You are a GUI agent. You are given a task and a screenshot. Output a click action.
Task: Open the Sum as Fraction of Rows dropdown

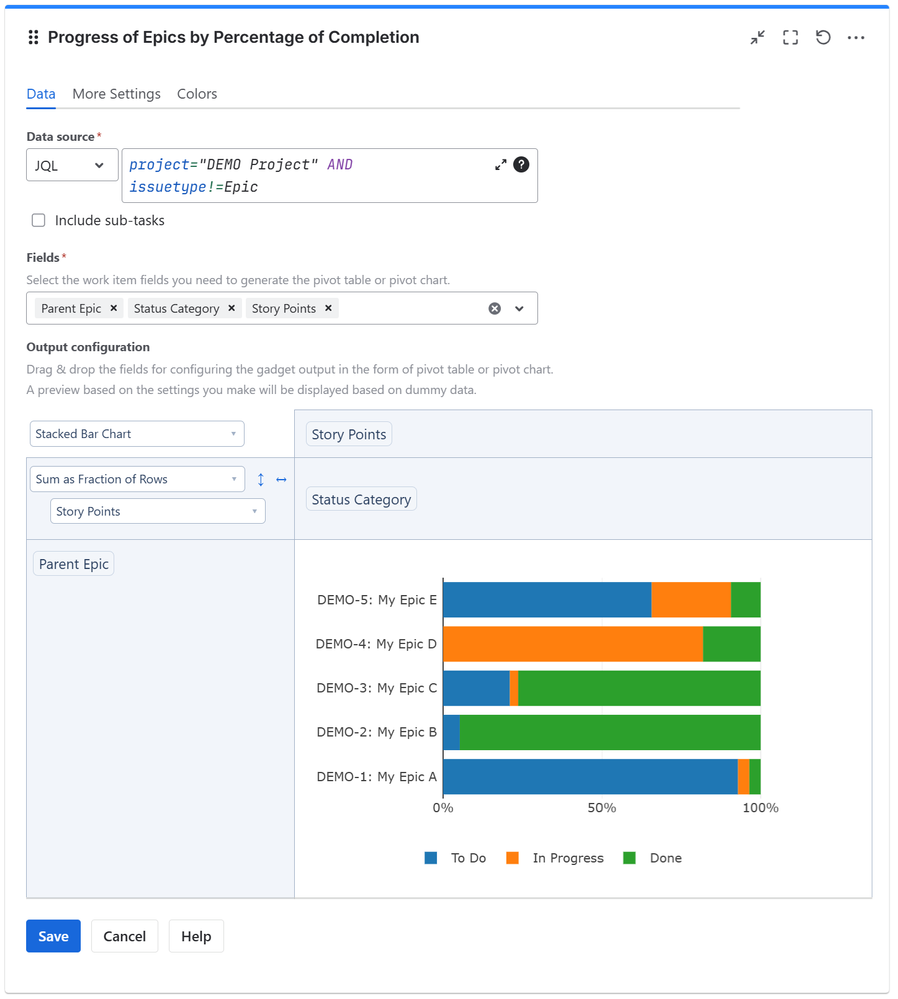pos(137,479)
